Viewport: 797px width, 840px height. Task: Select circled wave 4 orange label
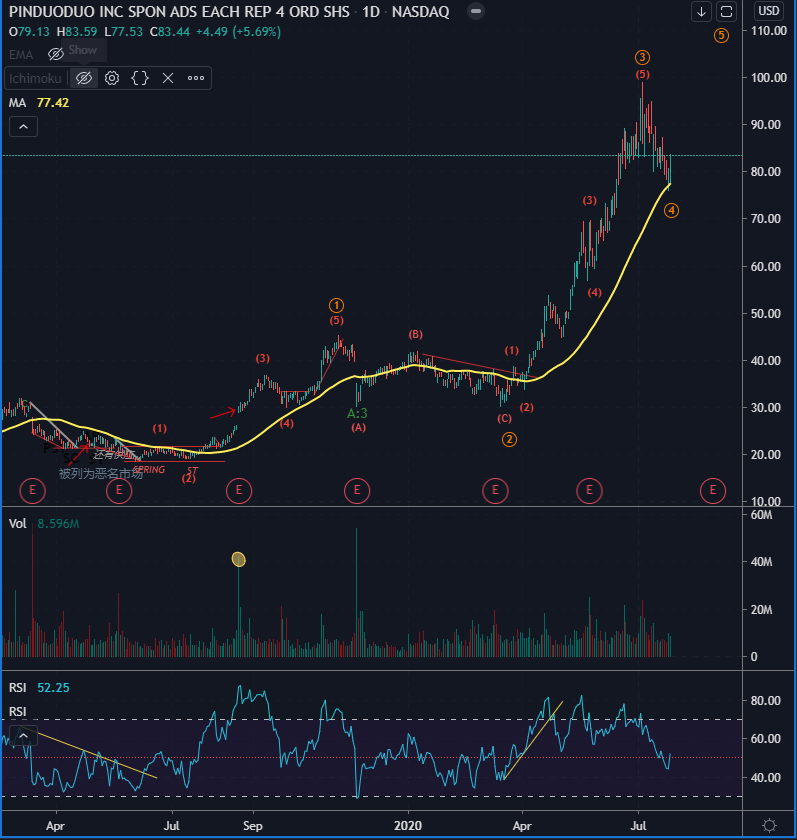pos(671,211)
